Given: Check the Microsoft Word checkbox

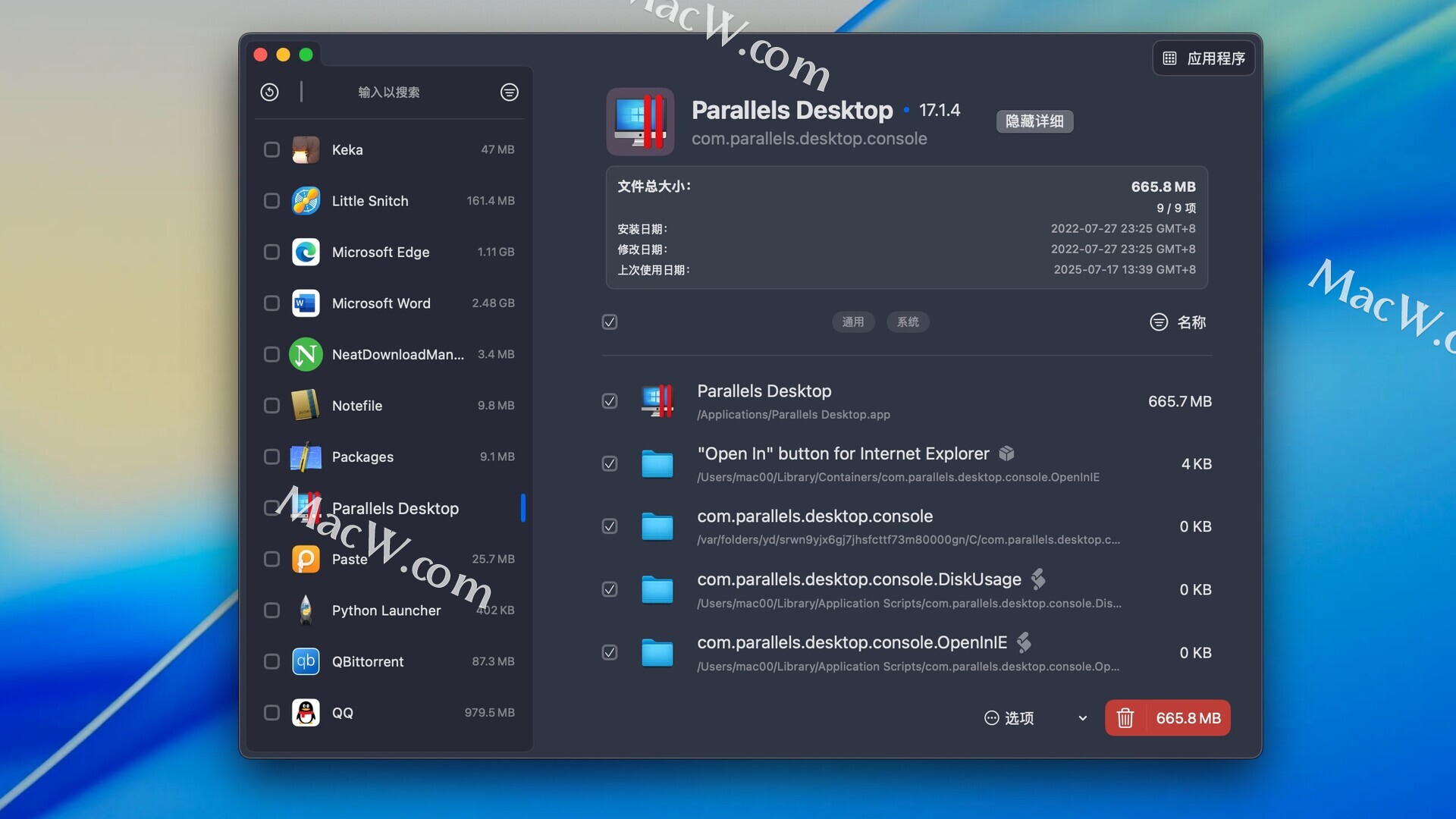Looking at the screenshot, I should coord(271,303).
